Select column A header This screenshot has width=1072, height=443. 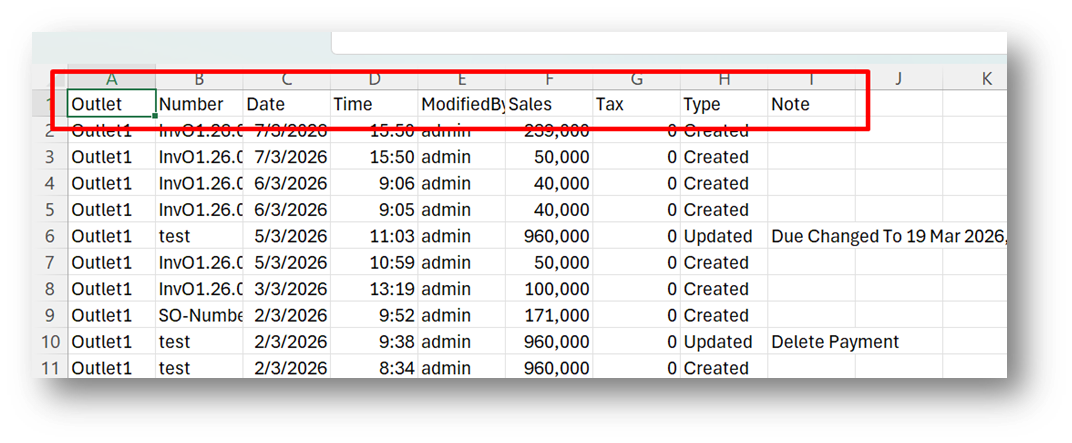click(111, 79)
